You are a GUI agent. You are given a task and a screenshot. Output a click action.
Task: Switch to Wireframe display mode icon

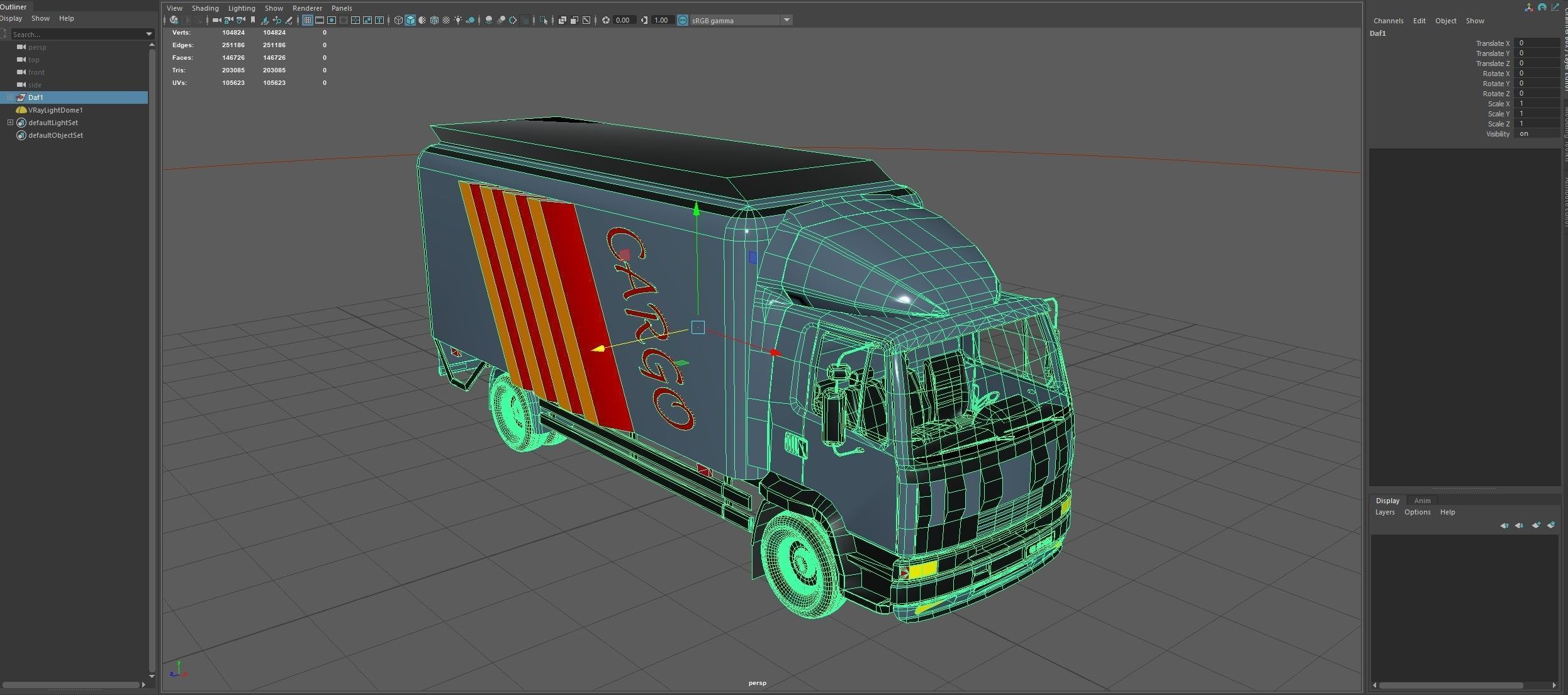(398, 20)
